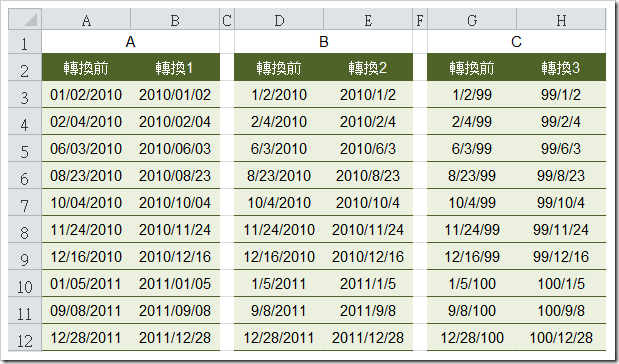Image resolution: width=619 pixels, height=364 pixels.
Task: Select row 7 header
Action: pos(25,203)
